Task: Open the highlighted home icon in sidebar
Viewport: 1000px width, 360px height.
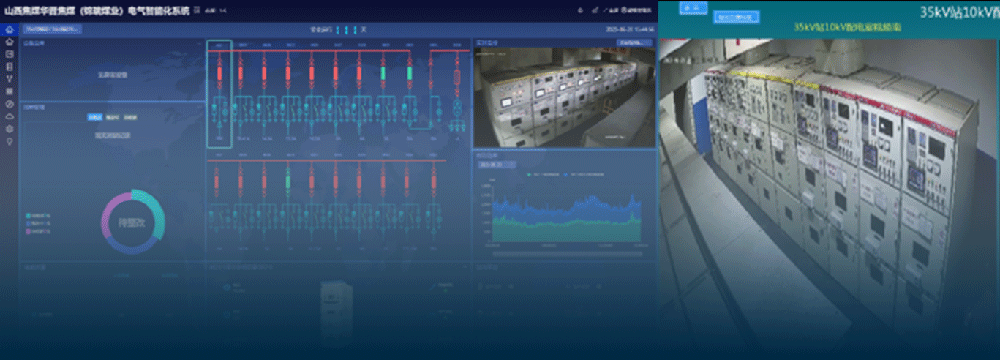Action: pos(9,29)
